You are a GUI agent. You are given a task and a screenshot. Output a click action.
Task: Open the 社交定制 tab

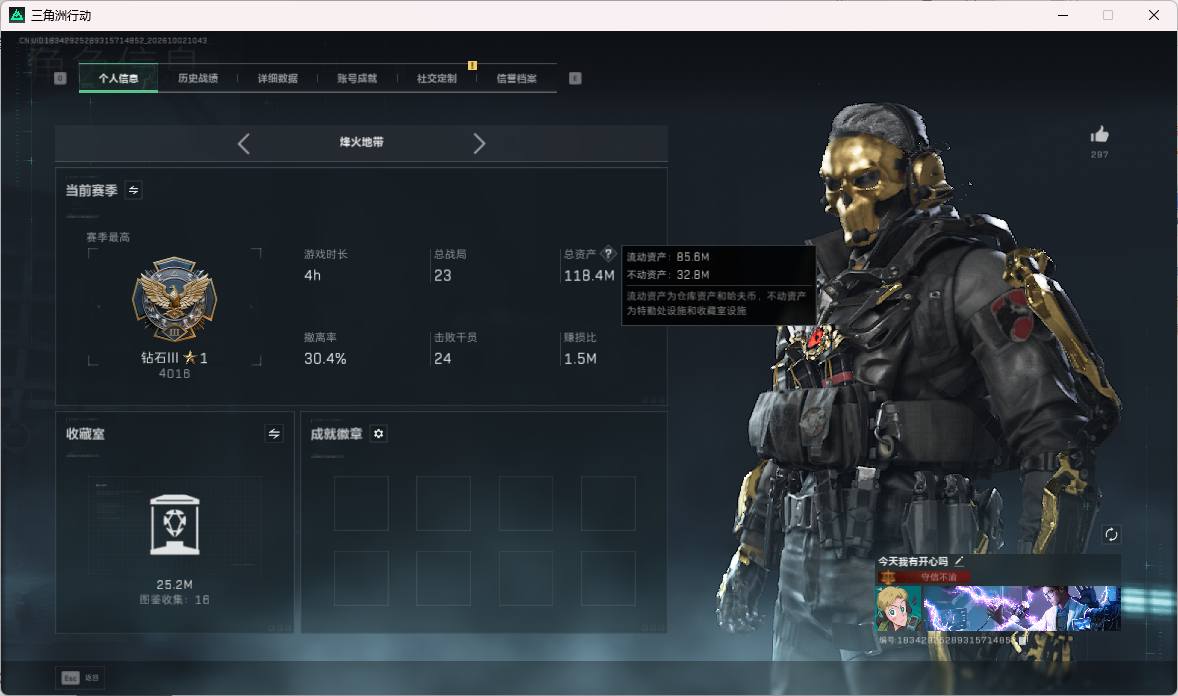point(436,78)
